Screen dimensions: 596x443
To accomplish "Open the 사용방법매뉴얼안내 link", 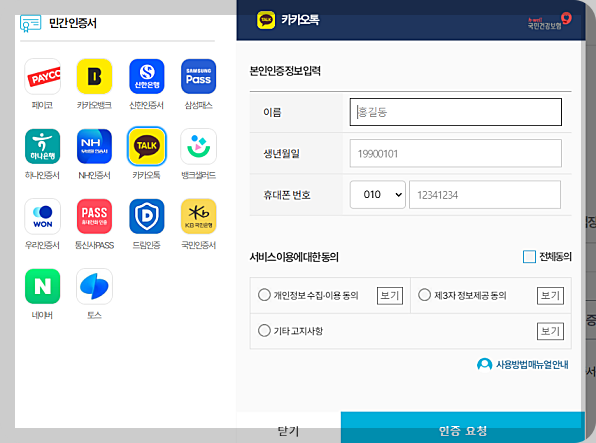I will 532,365.
